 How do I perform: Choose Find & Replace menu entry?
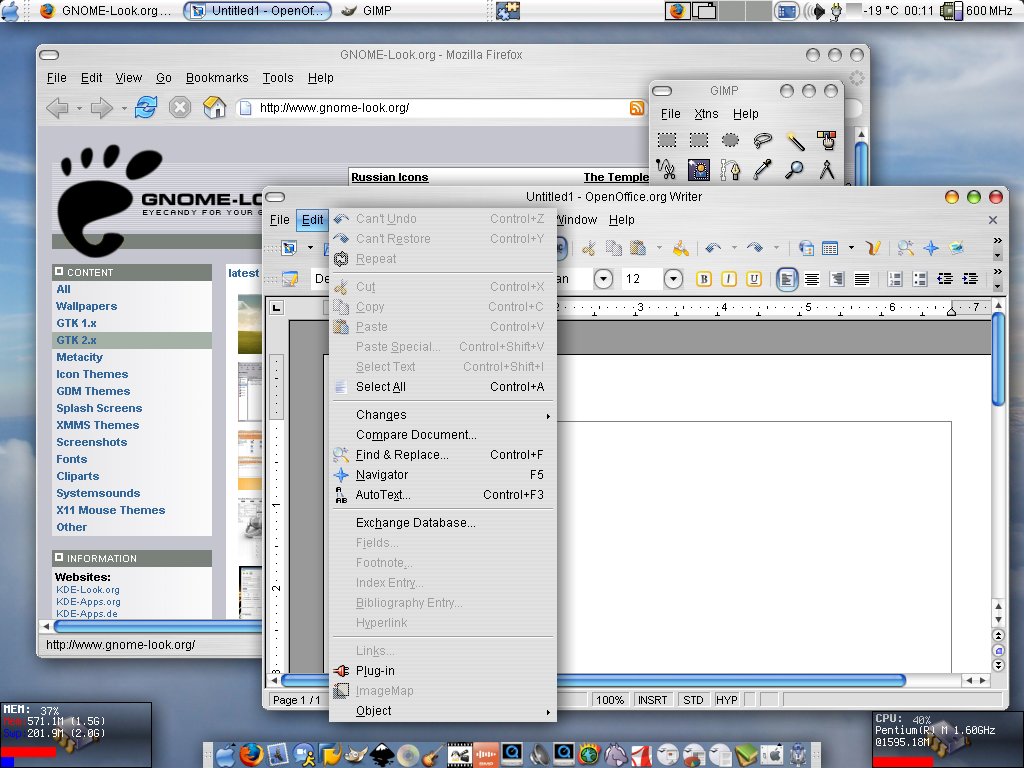pyautogui.click(x=442, y=455)
